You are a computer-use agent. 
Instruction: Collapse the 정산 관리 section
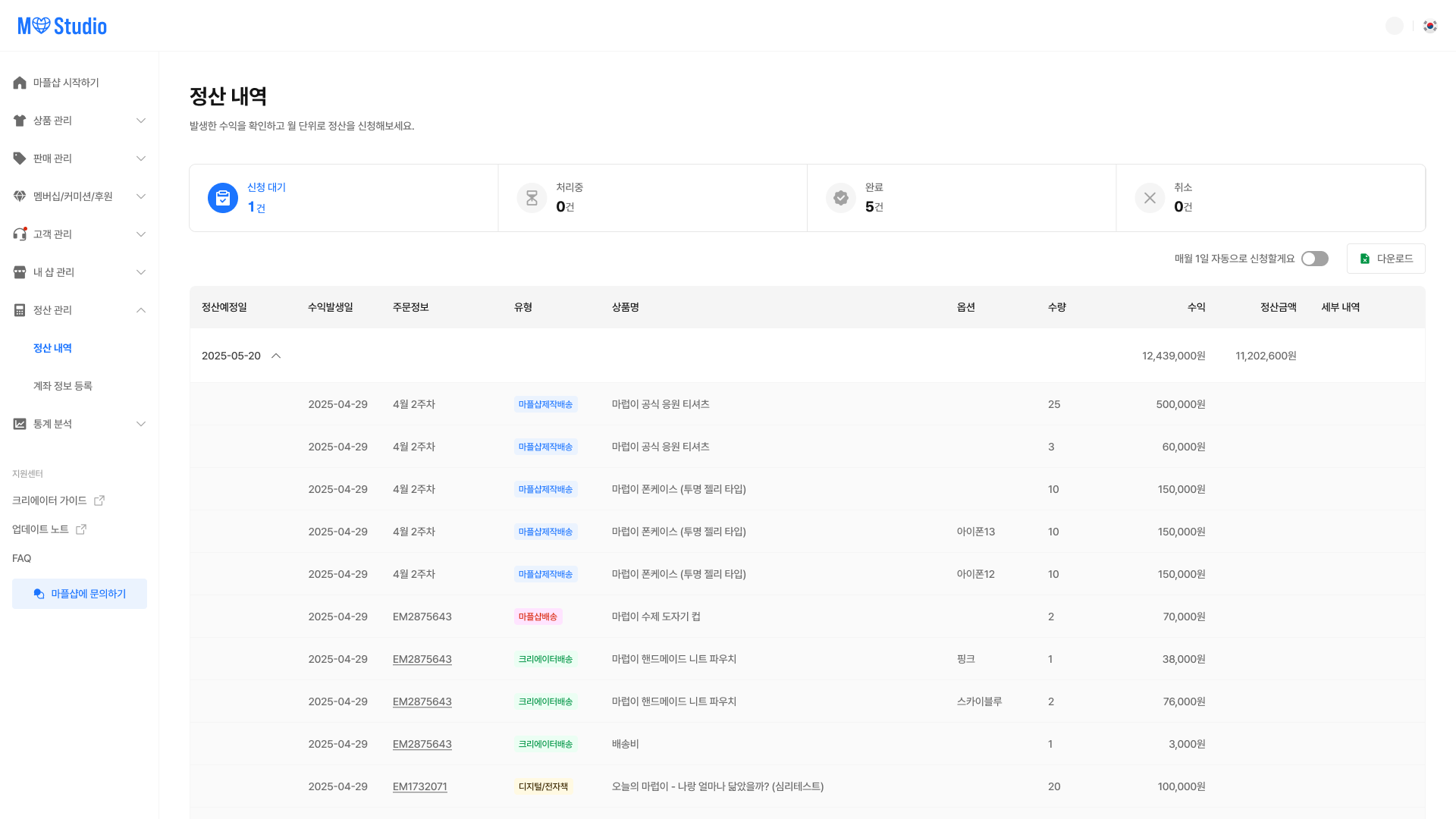[141, 310]
